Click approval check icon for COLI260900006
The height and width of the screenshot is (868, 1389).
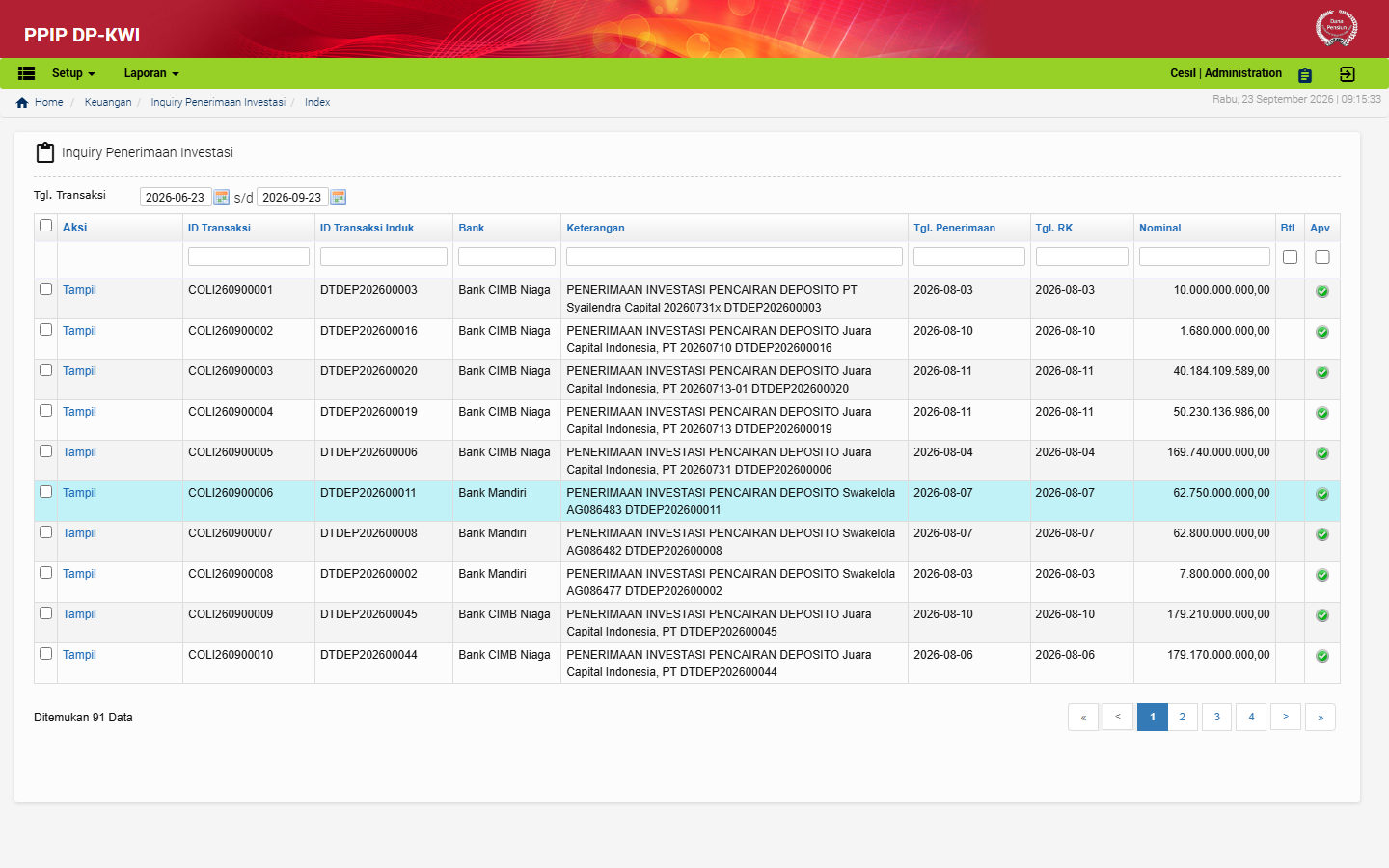[x=1322, y=494]
